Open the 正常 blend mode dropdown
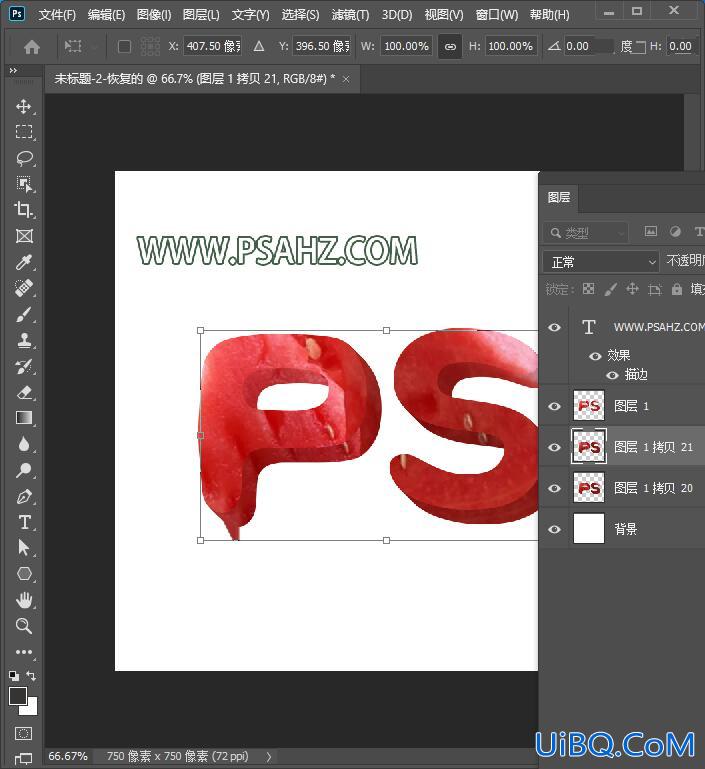The width and height of the screenshot is (705, 769). [x=601, y=262]
